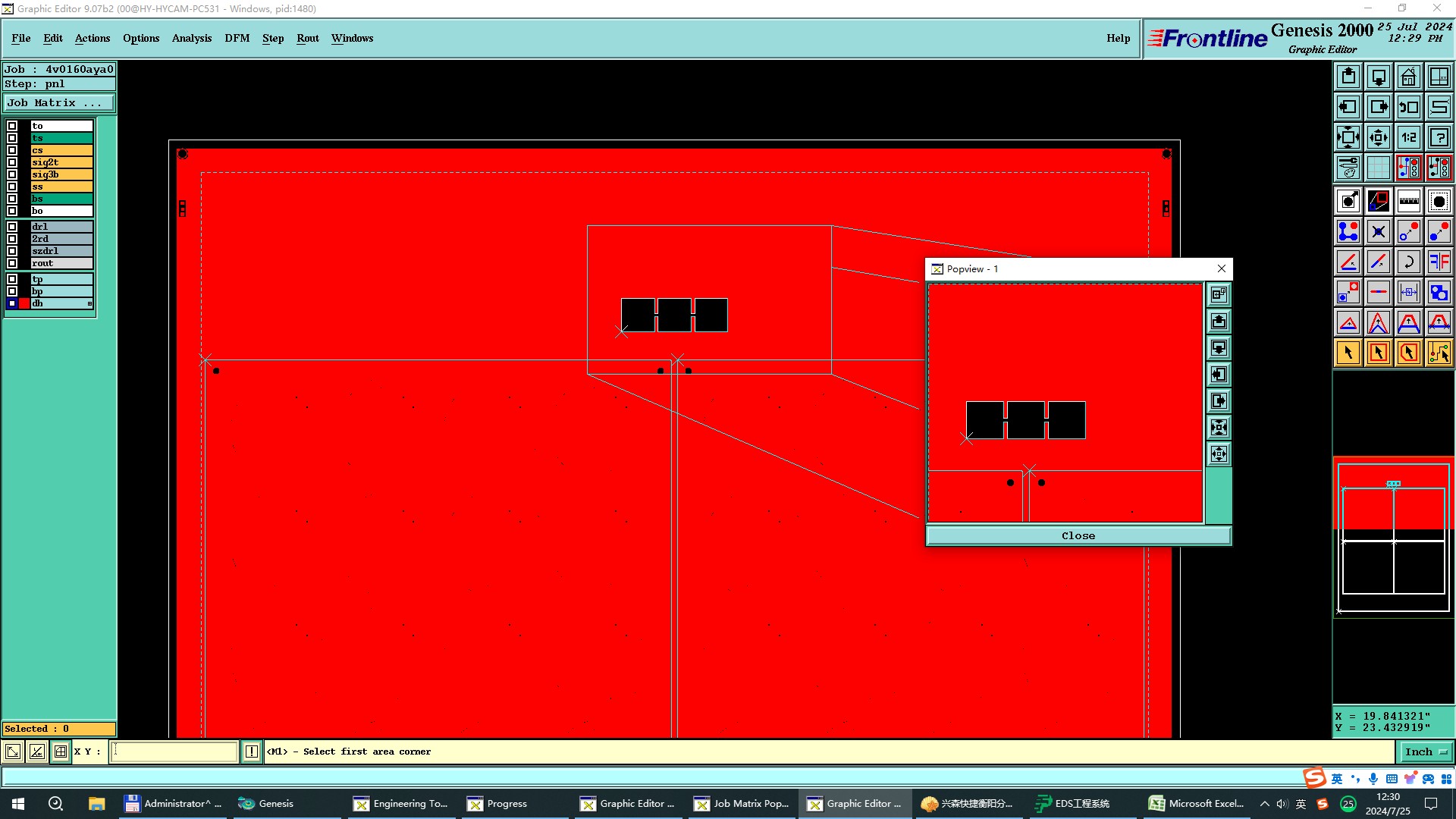The width and height of the screenshot is (1456, 819).
Task: Click the Home view icon
Action: tap(1408, 77)
